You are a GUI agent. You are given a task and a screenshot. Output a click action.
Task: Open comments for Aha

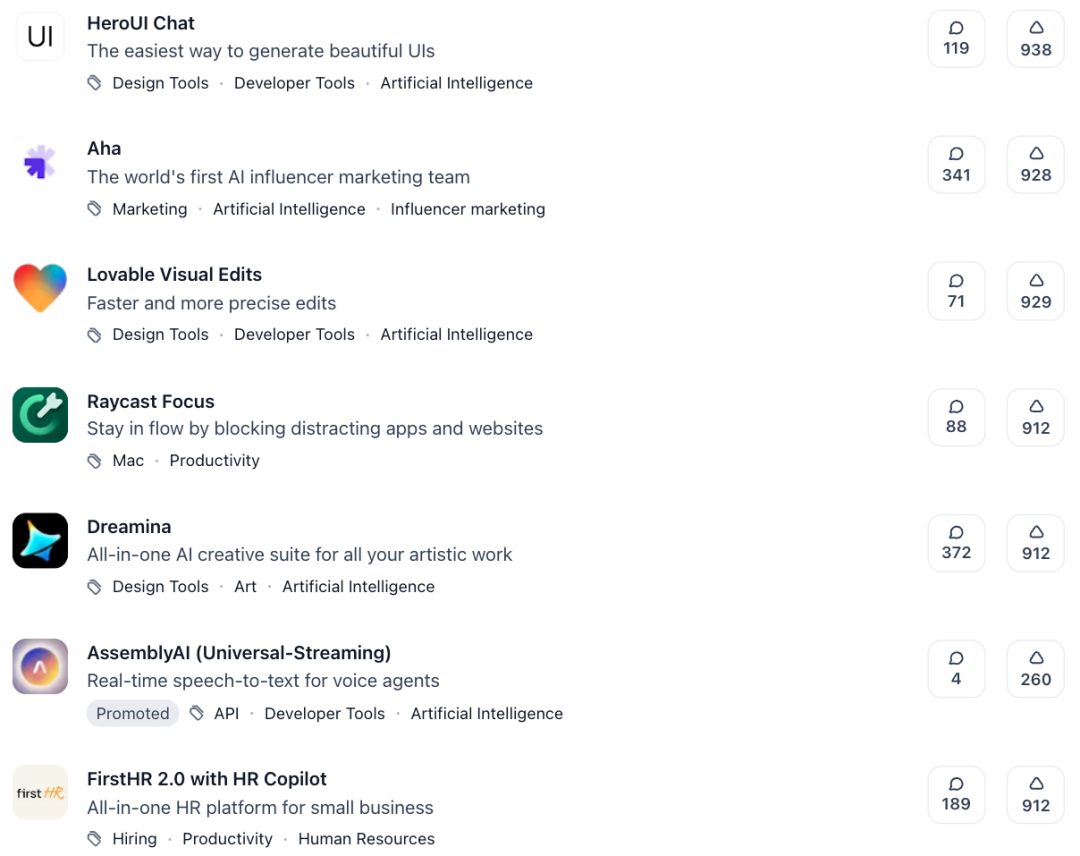(x=956, y=164)
